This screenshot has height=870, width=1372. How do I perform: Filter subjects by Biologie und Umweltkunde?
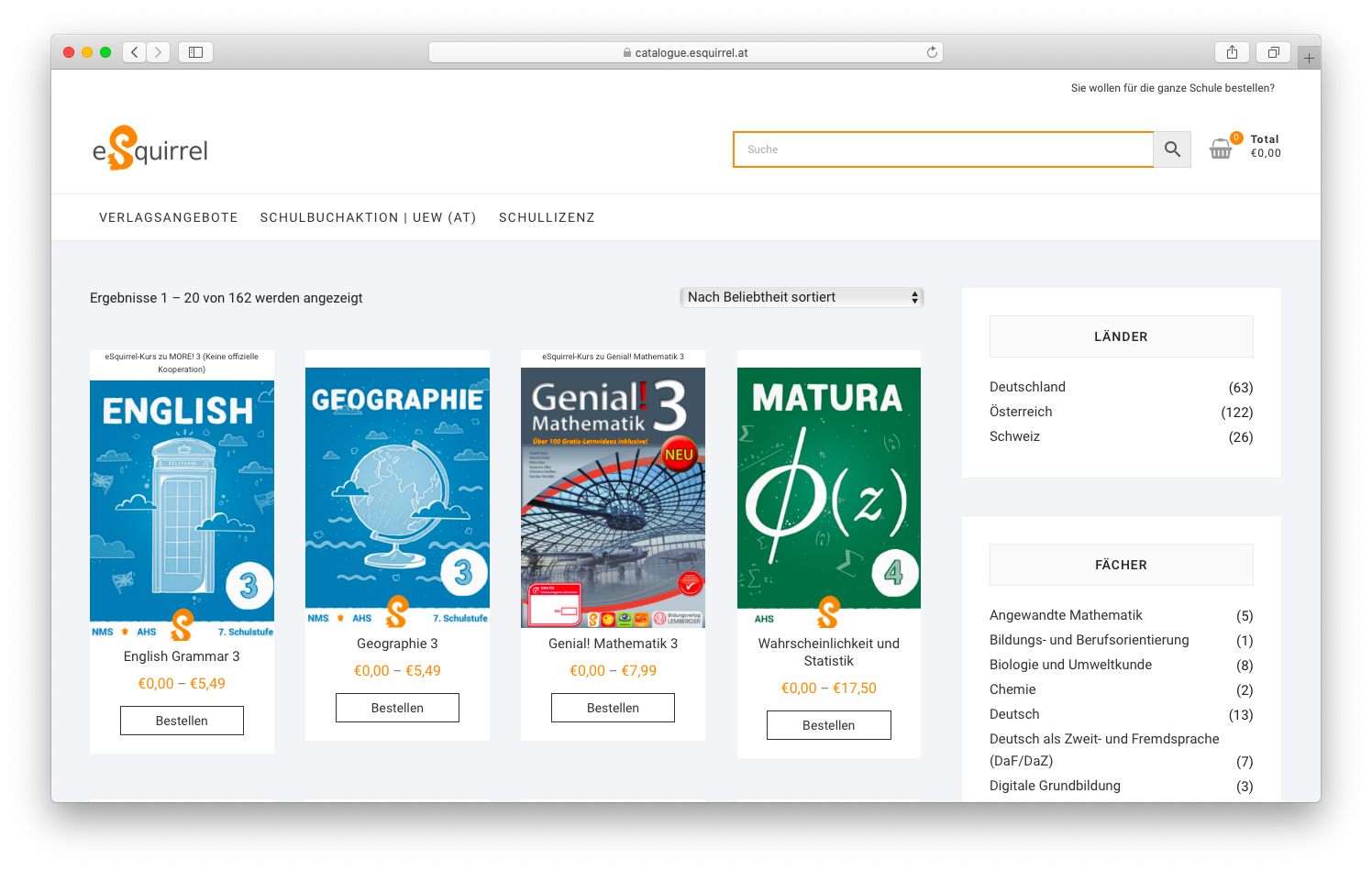(1070, 665)
